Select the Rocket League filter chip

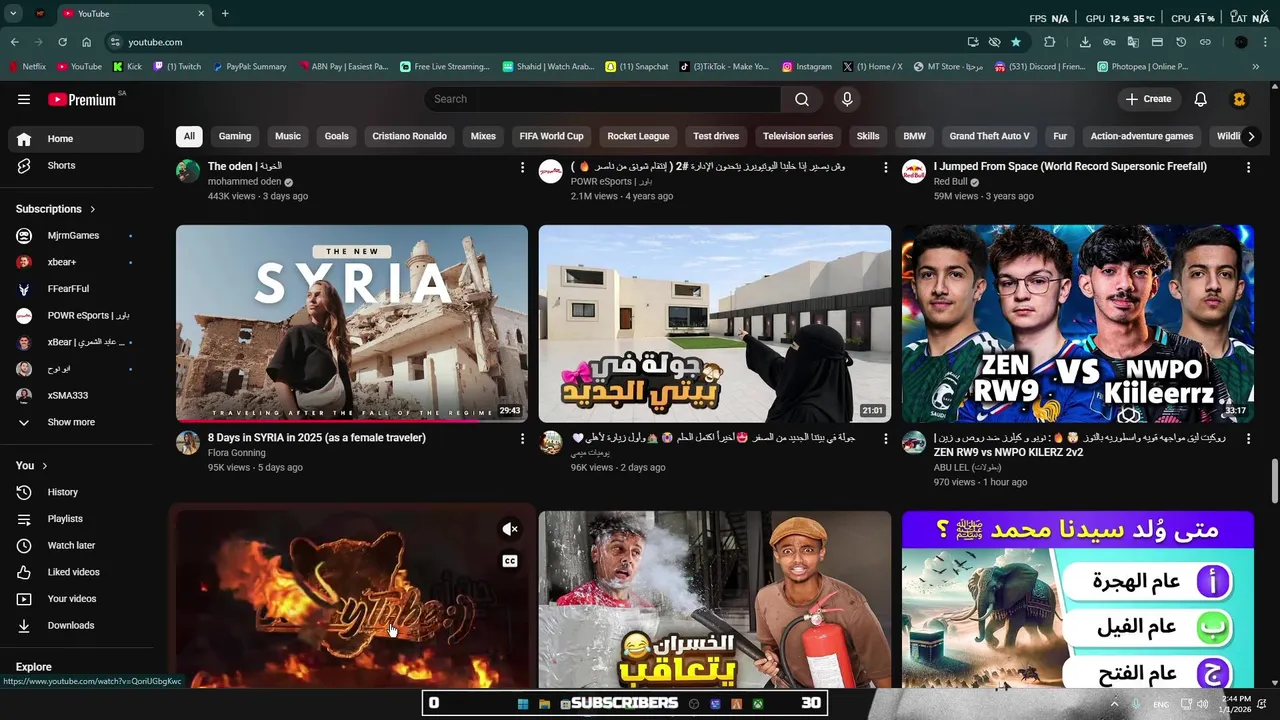[638, 136]
